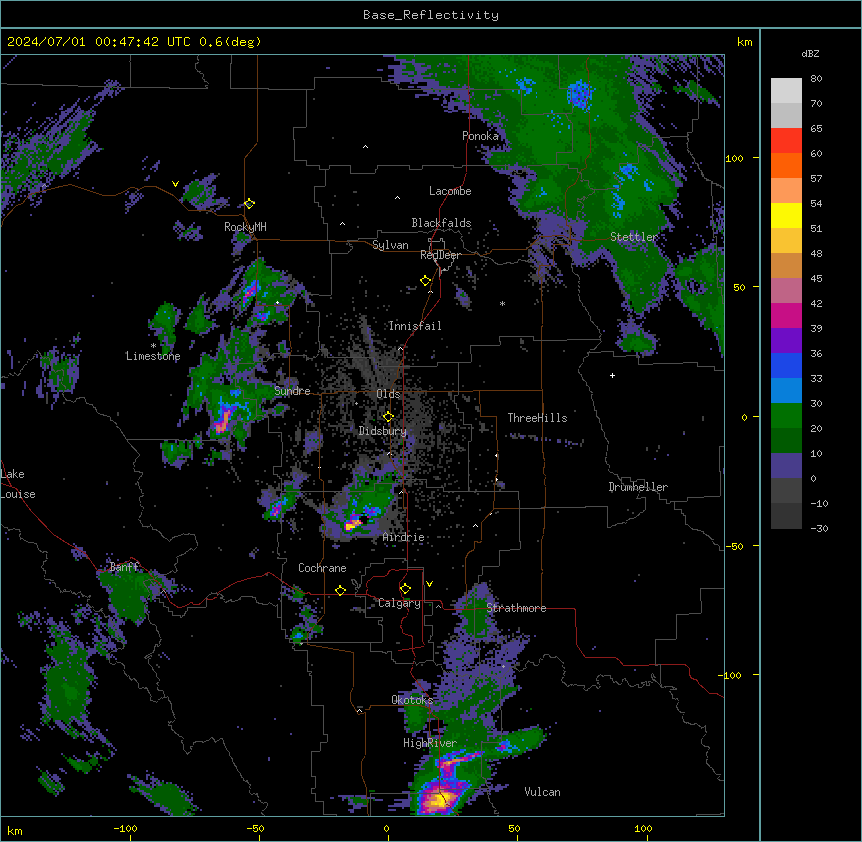Viewport: 862px width, 842px height.
Task: Select the yellow 51-54 dBZ legend swatch
Action: pos(786,215)
